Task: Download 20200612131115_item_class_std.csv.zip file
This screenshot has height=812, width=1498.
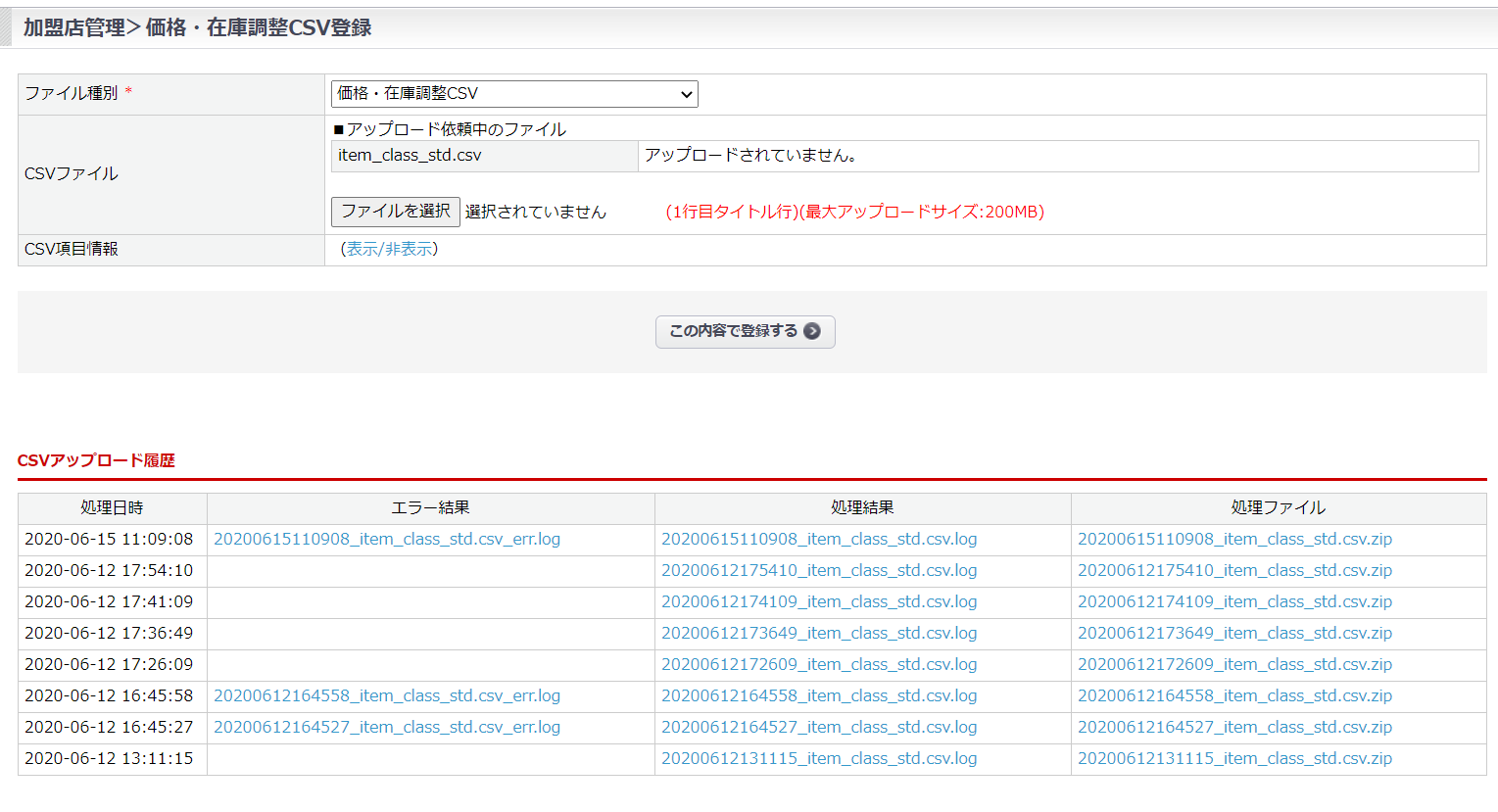Action: pyautogui.click(x=1234, y=758)
